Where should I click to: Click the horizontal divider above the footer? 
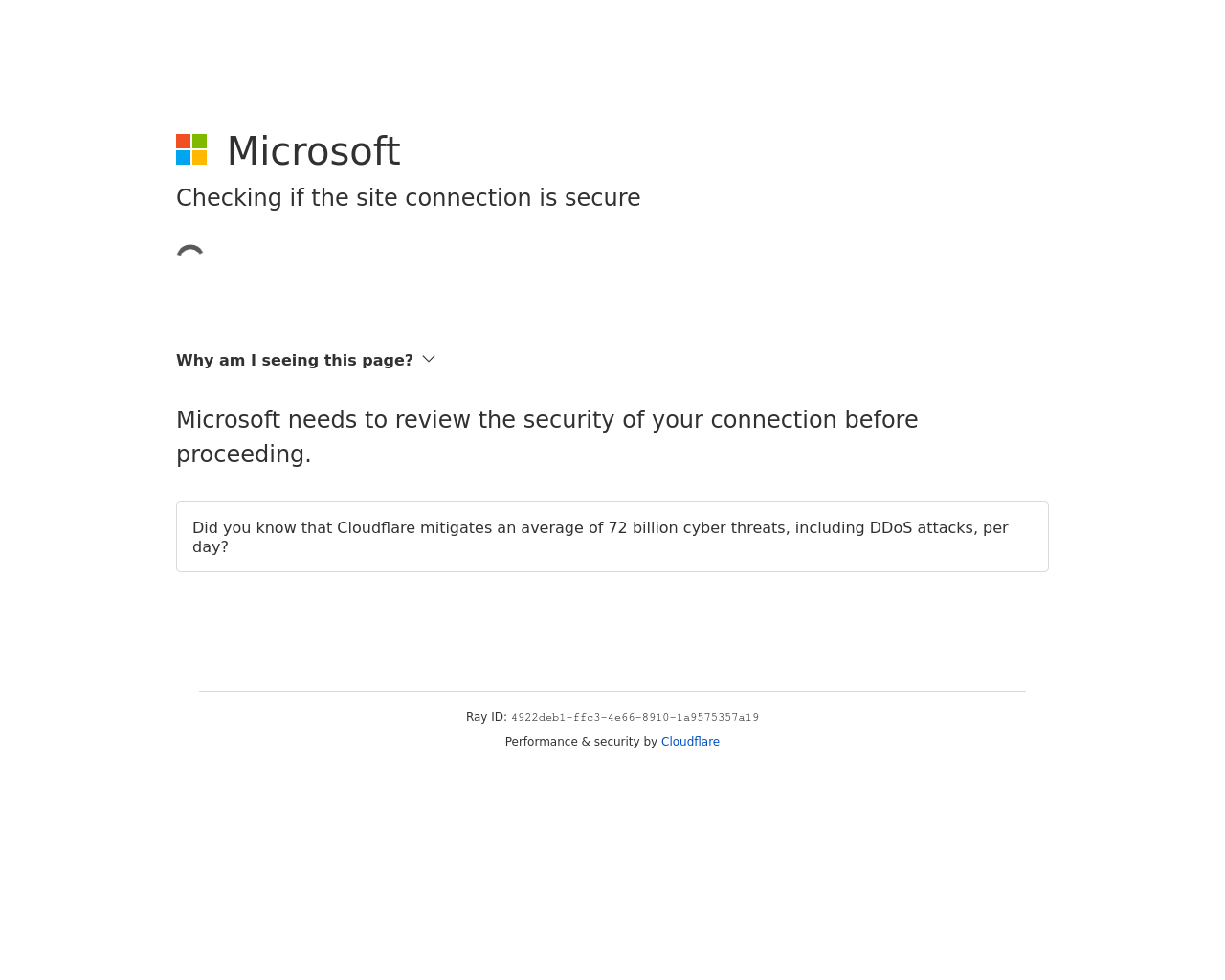pyautogui.click(x=612, y=691)
